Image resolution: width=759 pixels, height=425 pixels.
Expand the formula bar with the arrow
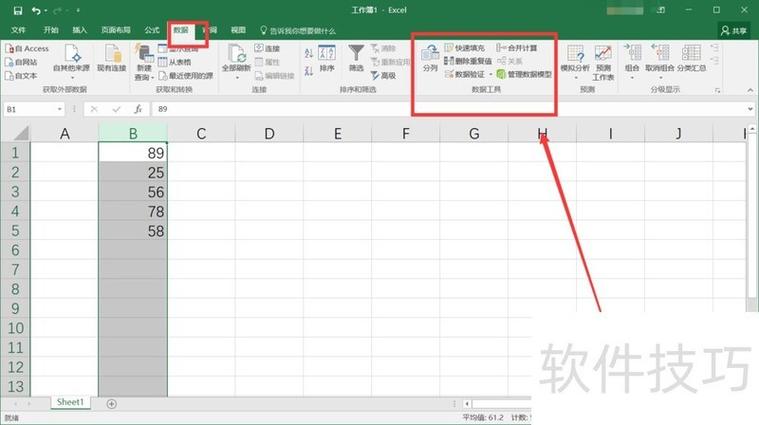point(750,109)
